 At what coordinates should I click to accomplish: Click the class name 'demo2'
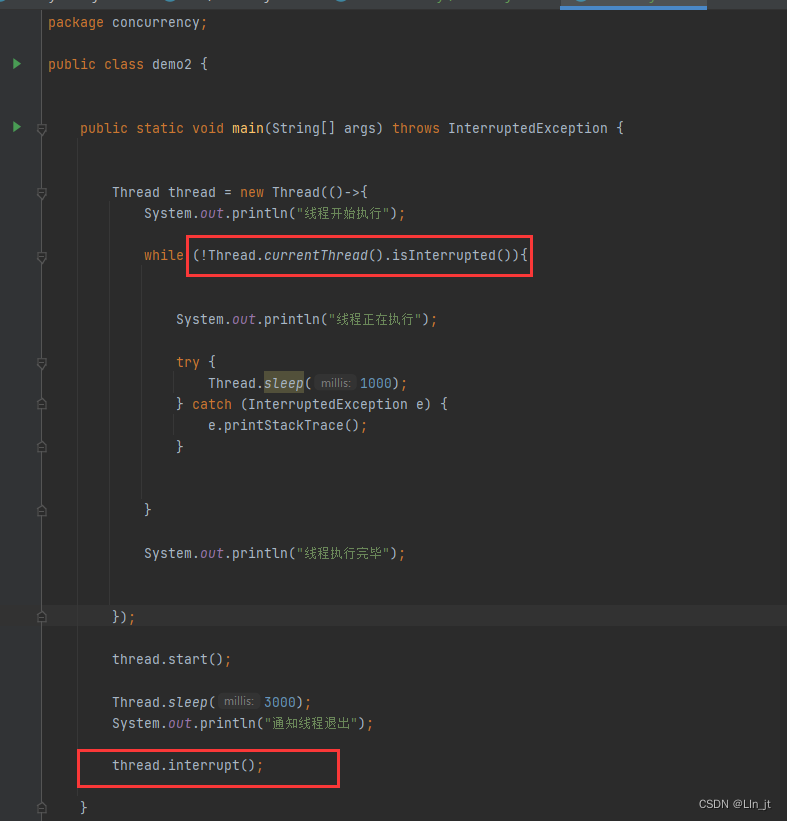click(x=172, y=64)
